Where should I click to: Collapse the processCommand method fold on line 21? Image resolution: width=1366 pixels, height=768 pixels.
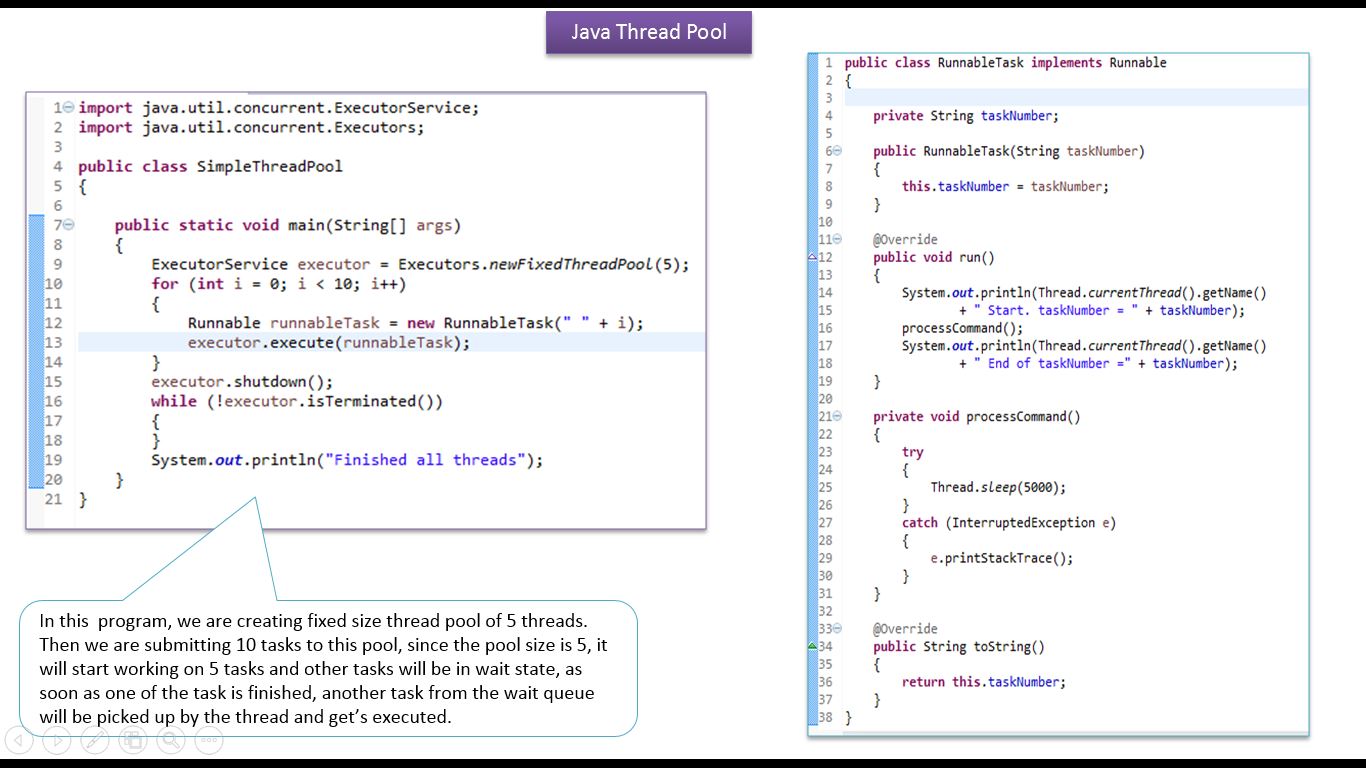(x=838, y=416)
